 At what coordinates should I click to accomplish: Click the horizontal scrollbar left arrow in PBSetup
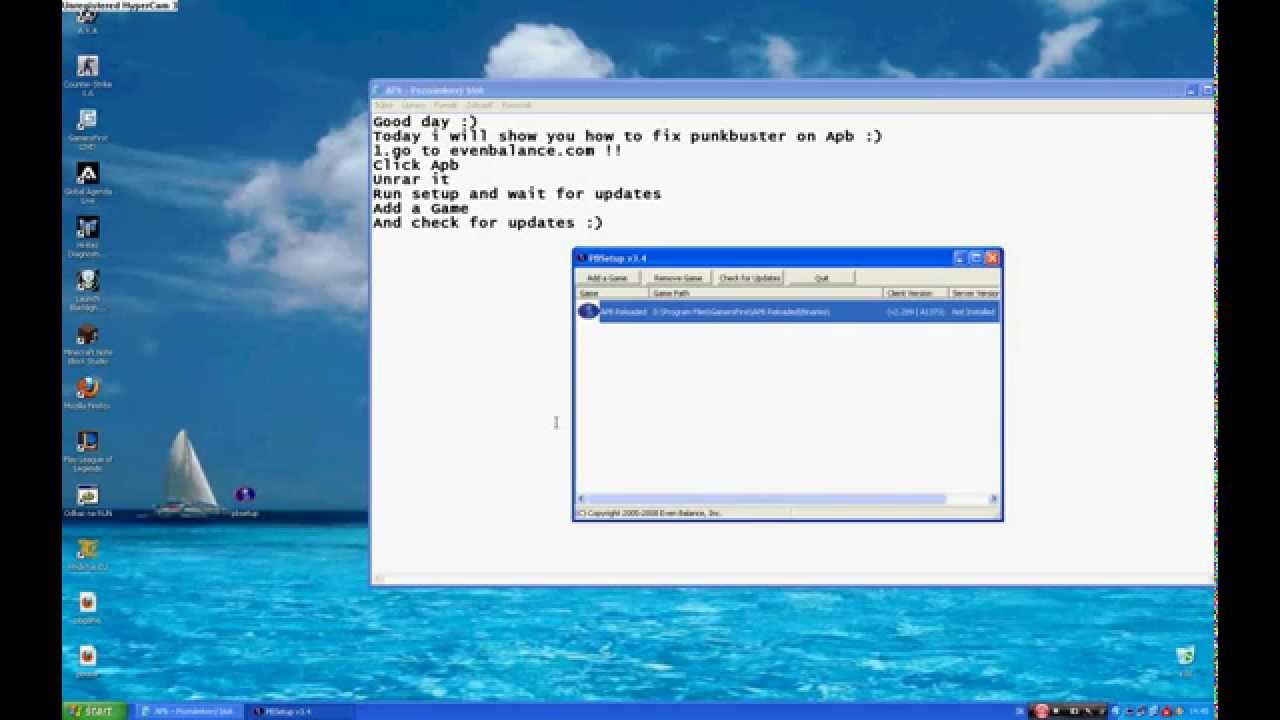pyautogui.click(x=581, y=498)
